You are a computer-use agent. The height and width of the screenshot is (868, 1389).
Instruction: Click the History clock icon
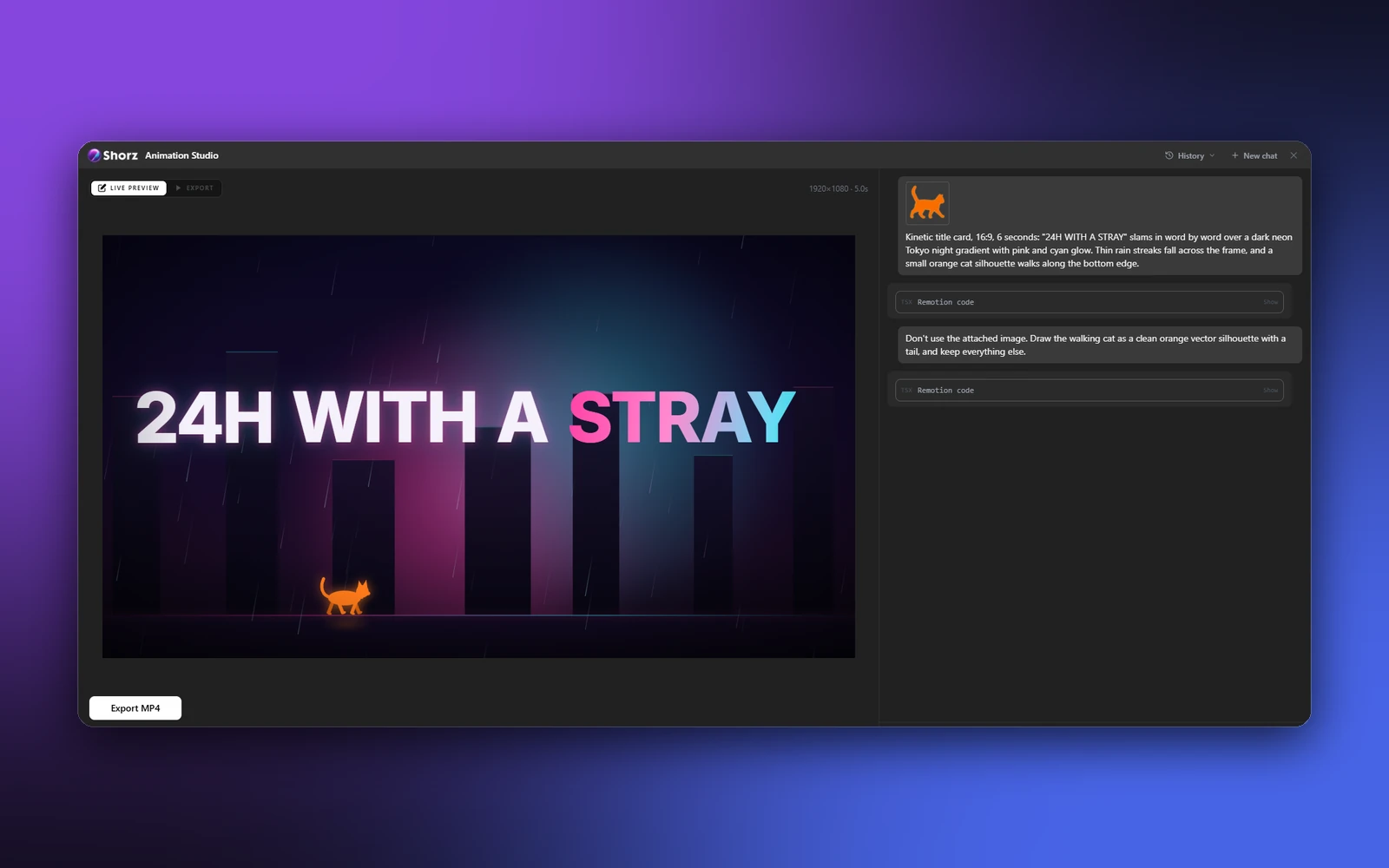[x=1168, y=155]
